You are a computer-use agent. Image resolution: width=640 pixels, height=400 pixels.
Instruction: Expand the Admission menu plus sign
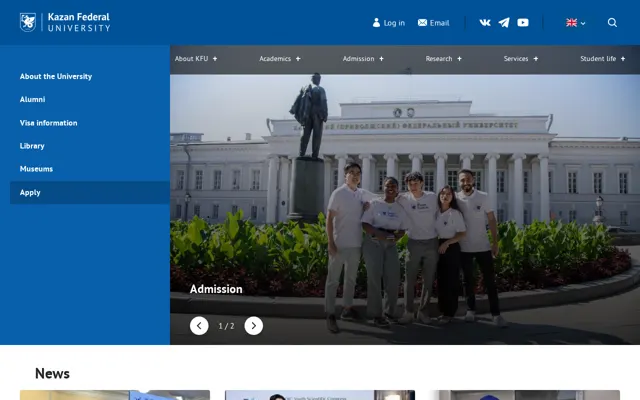pyautogui.click(x=381, y=59)
